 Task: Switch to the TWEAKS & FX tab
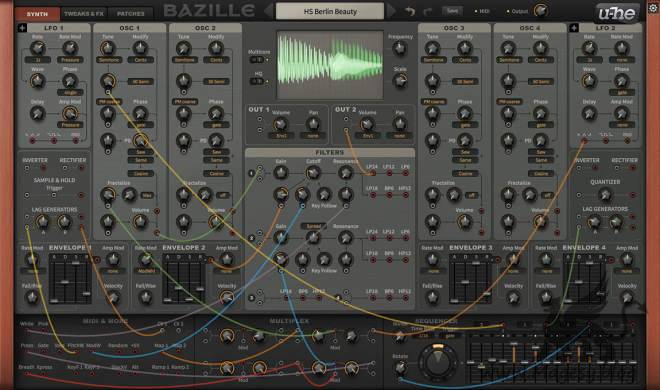click(x=84, y=14)
